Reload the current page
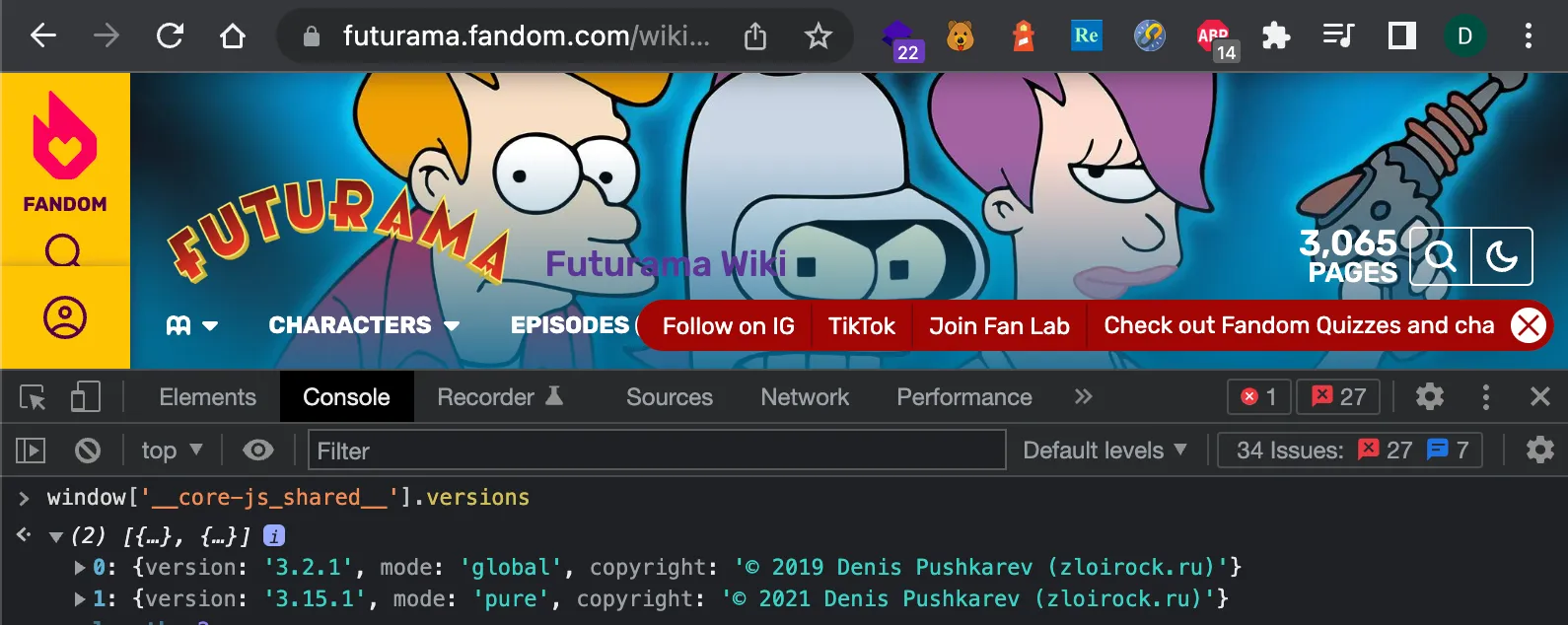Image resolution: width=1568 pixels, height=625 pixels. coord(170,36)
